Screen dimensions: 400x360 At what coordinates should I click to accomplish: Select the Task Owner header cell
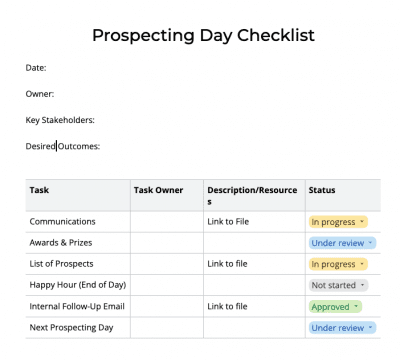click(167, 195)
